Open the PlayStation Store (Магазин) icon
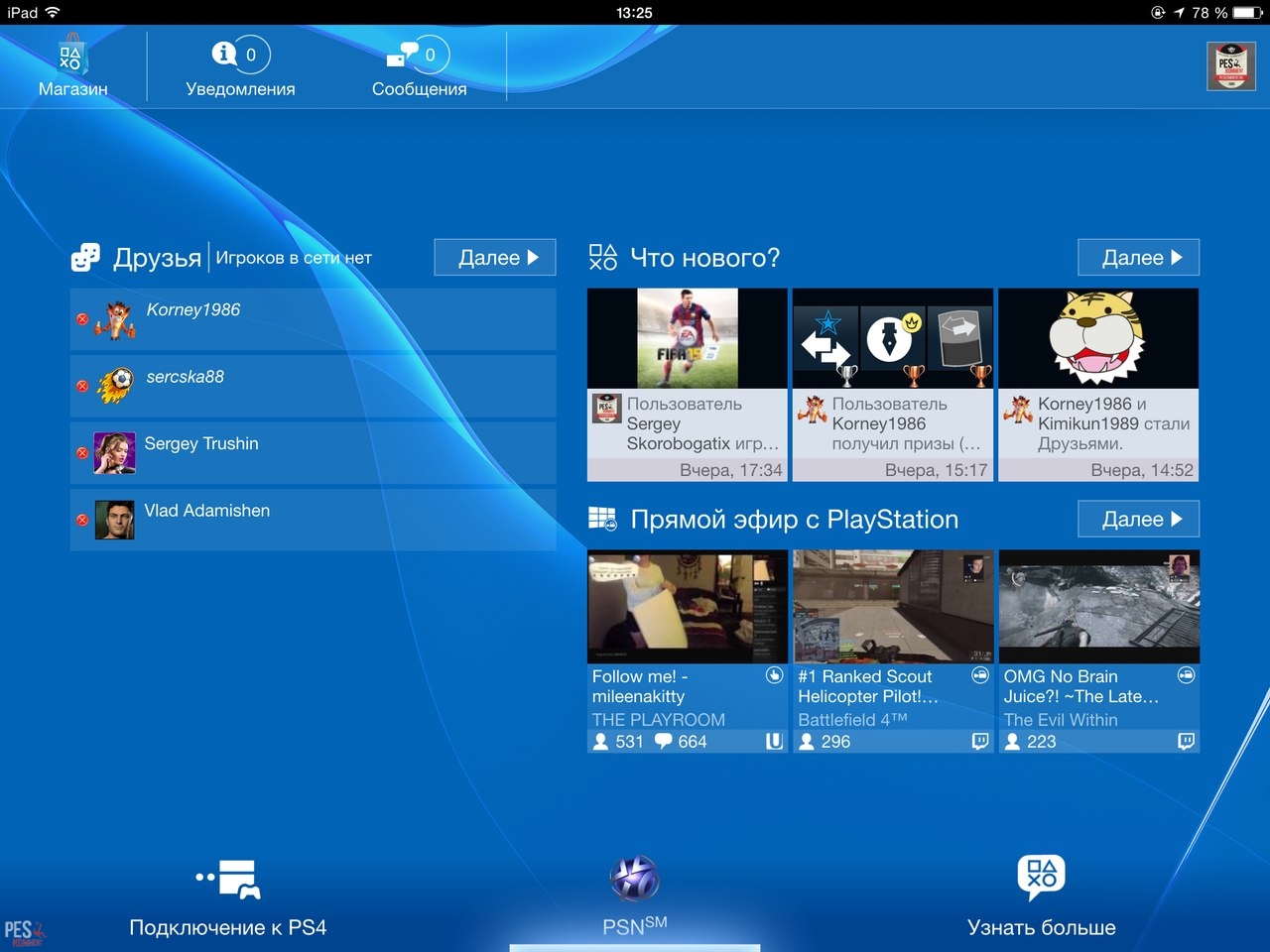 (x=71, y=58)
